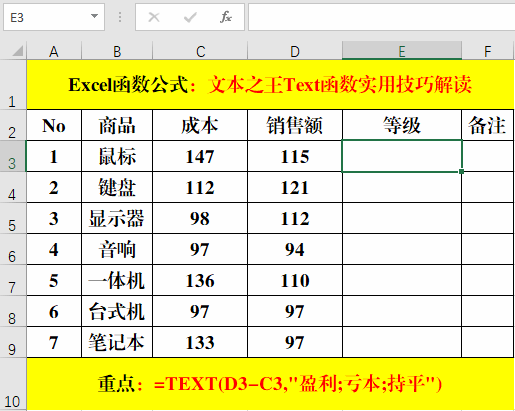515x411 pixels.
Task: Click sales cell '115' for 鼠标
Action: (x=295, y=156)
